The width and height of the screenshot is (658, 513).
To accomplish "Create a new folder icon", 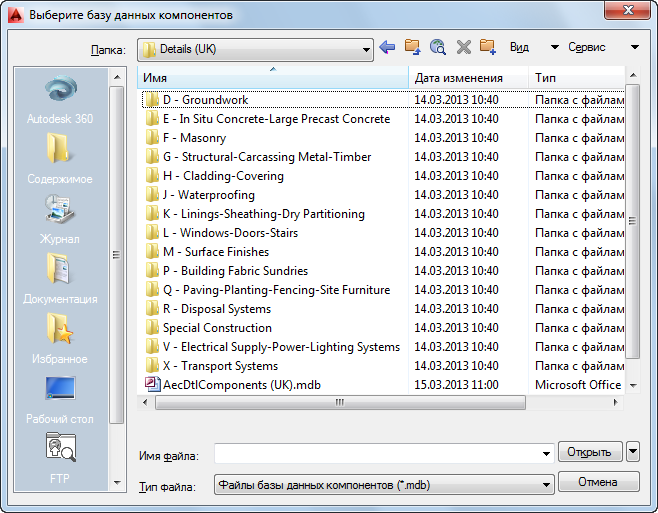I will pos(488,47).
